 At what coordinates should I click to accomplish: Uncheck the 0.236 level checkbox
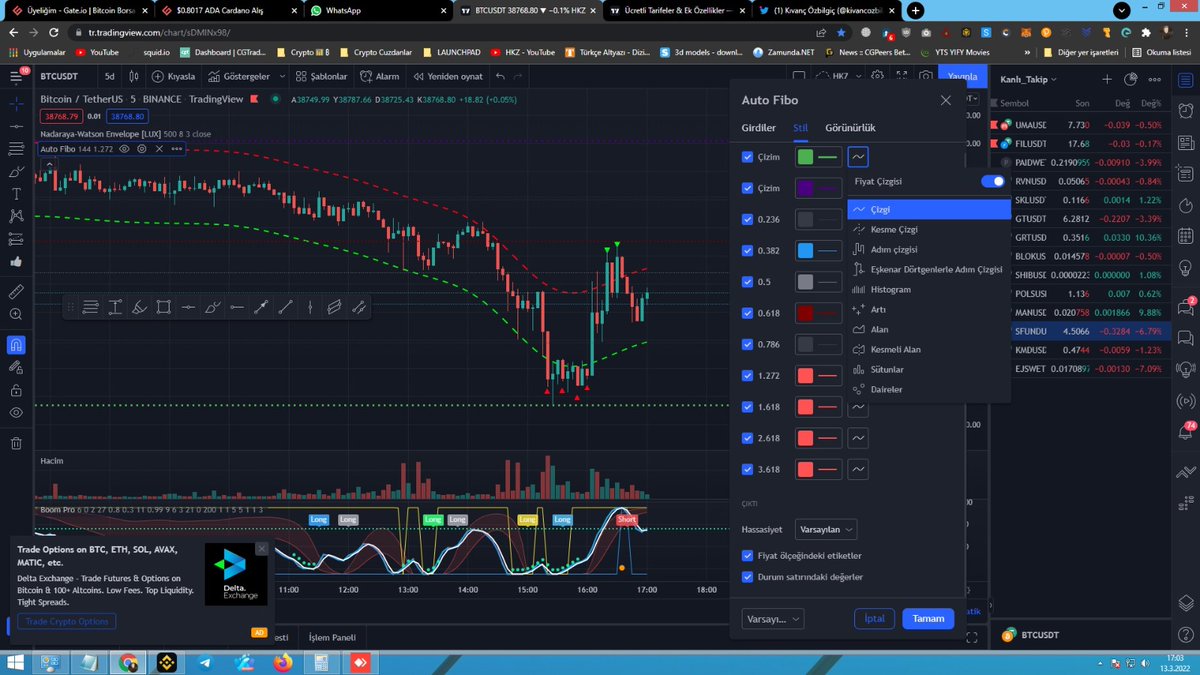click(x=748, y=219)
